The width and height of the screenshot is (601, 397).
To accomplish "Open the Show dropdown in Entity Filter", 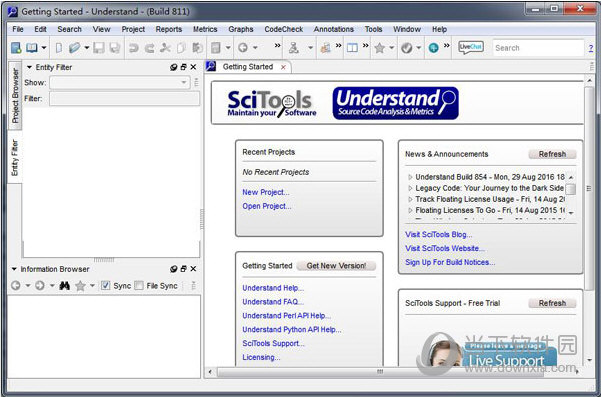I will coord(120,82).
